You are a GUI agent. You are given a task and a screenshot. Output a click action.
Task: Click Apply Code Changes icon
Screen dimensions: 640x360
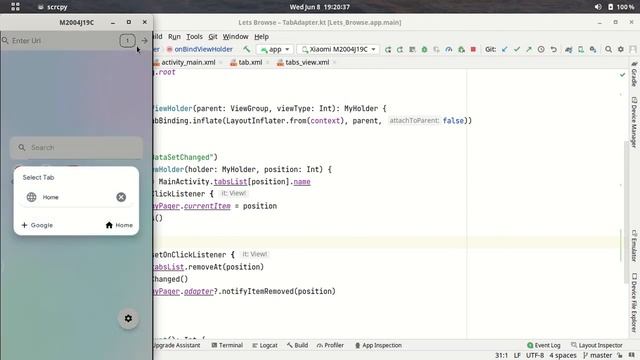point(412,49)
